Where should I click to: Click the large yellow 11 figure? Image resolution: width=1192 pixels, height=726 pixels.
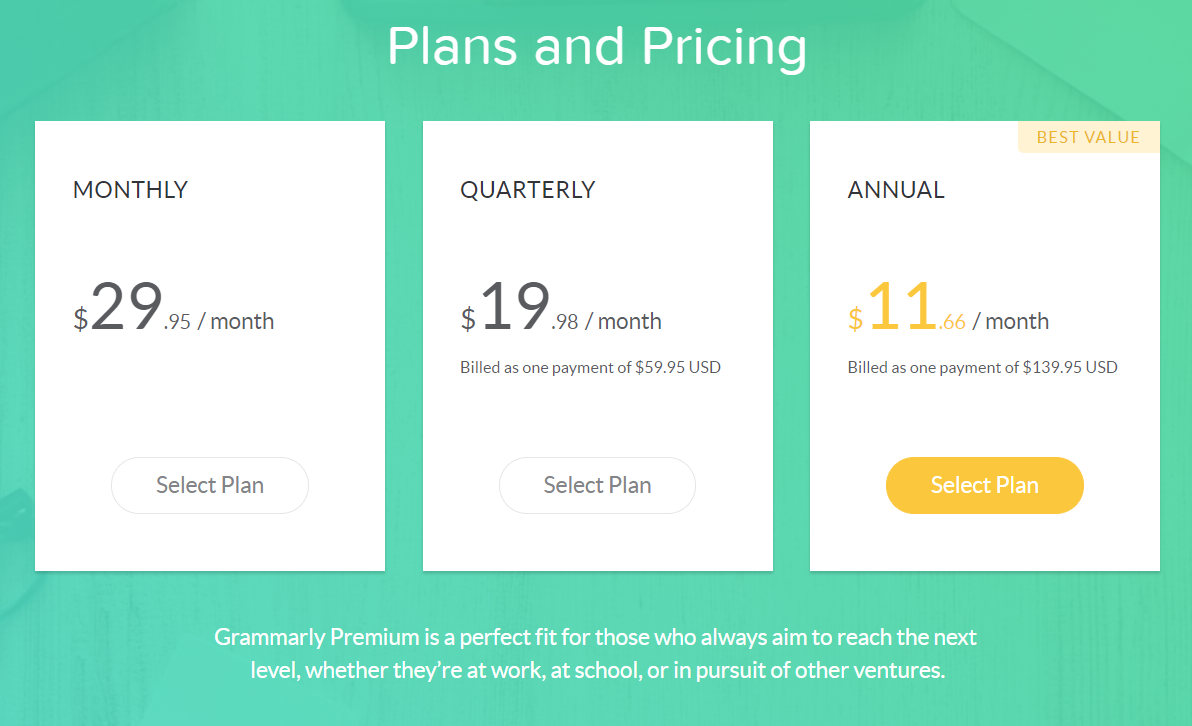(x=902, y=306)
